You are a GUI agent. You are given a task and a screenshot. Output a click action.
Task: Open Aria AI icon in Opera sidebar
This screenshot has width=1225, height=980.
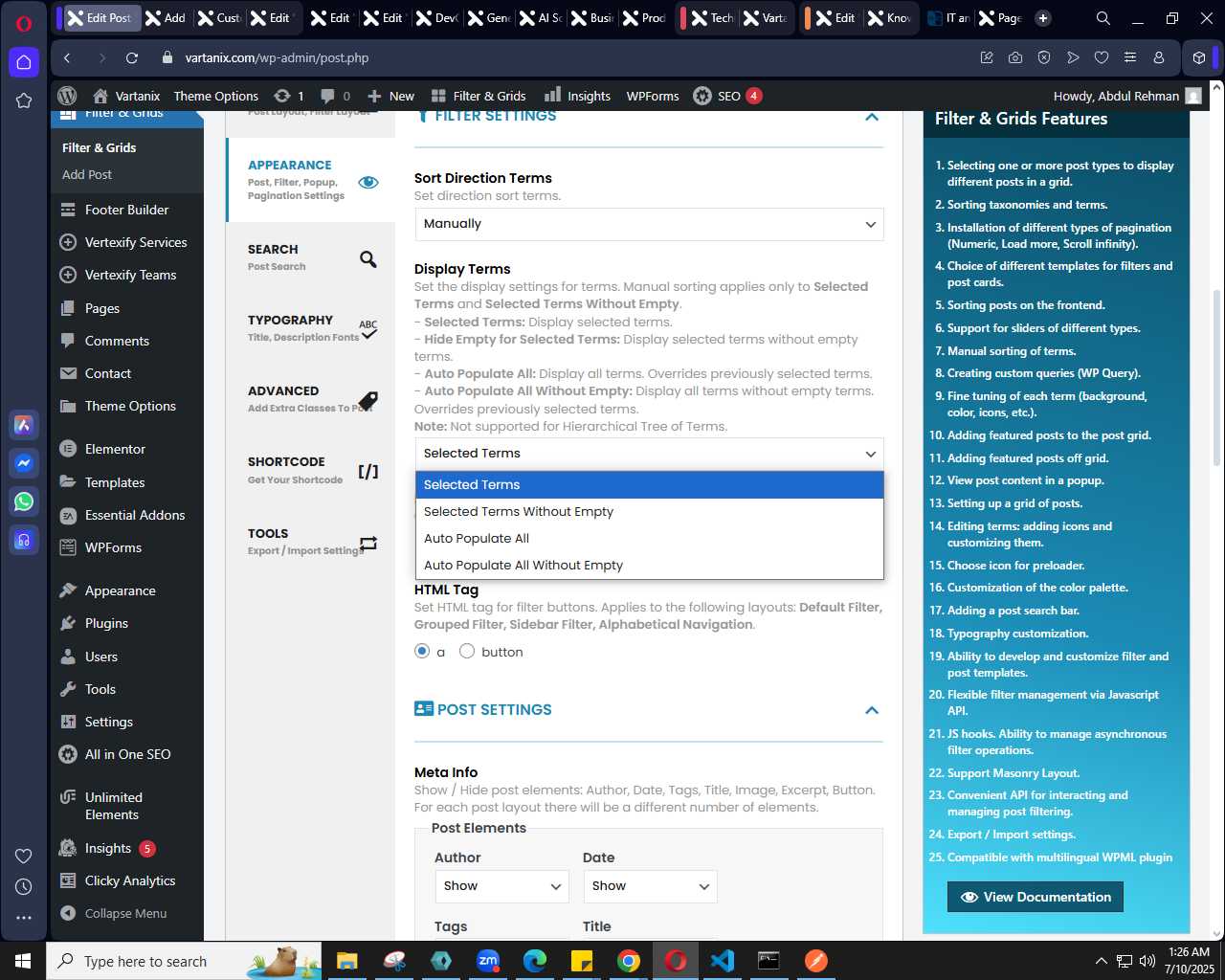pyautogui.click(x=24, y=425)
